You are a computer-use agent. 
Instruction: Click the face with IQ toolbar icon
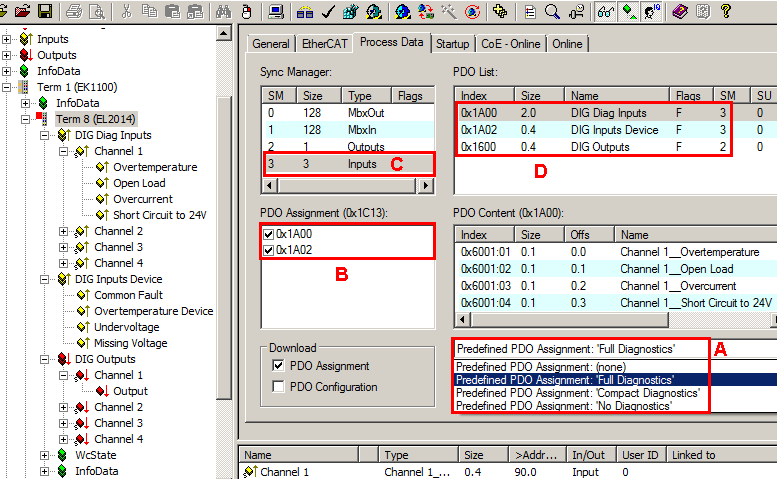tap(652, 11)
